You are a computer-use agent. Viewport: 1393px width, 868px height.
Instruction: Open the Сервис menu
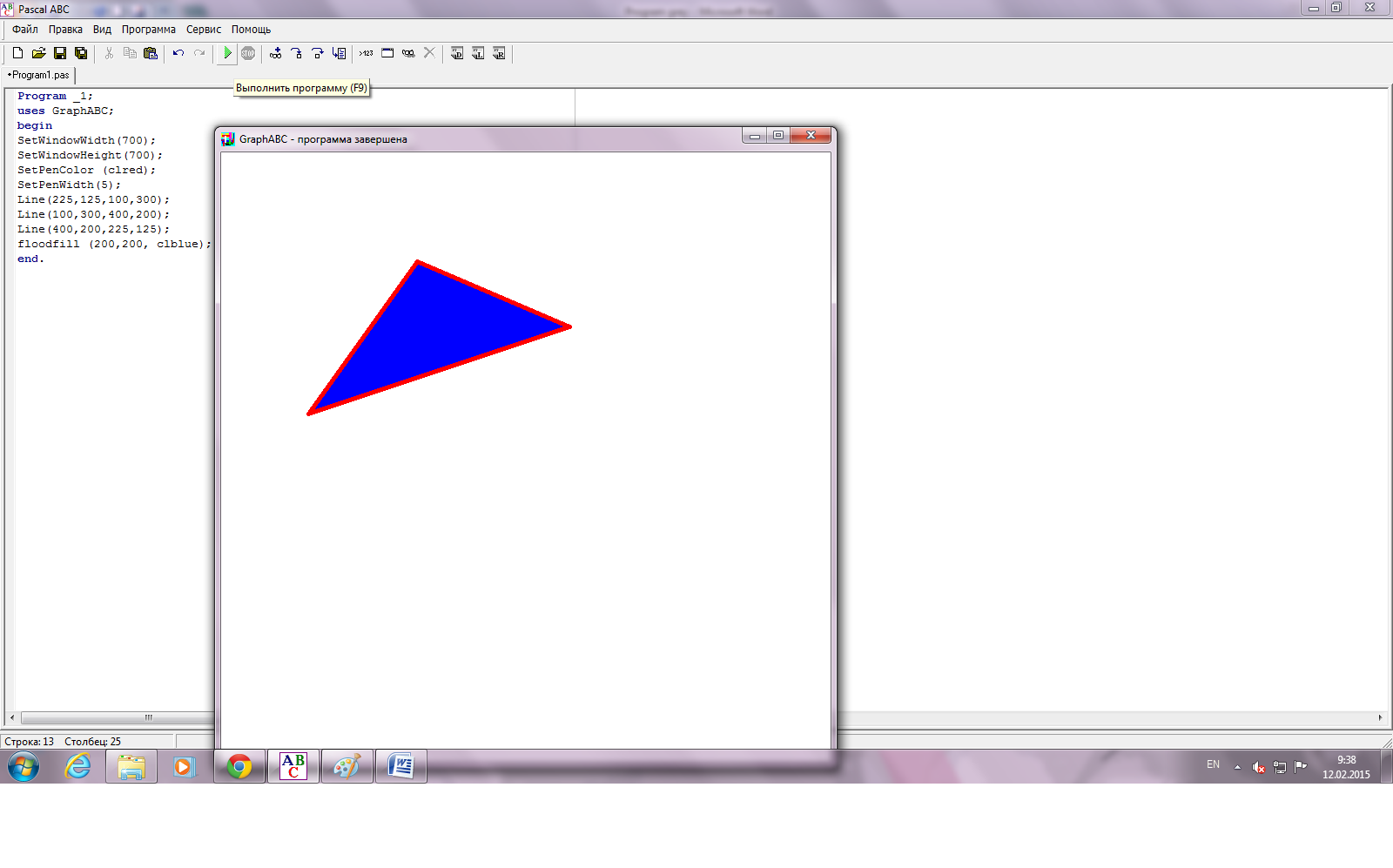coord(204,30)
